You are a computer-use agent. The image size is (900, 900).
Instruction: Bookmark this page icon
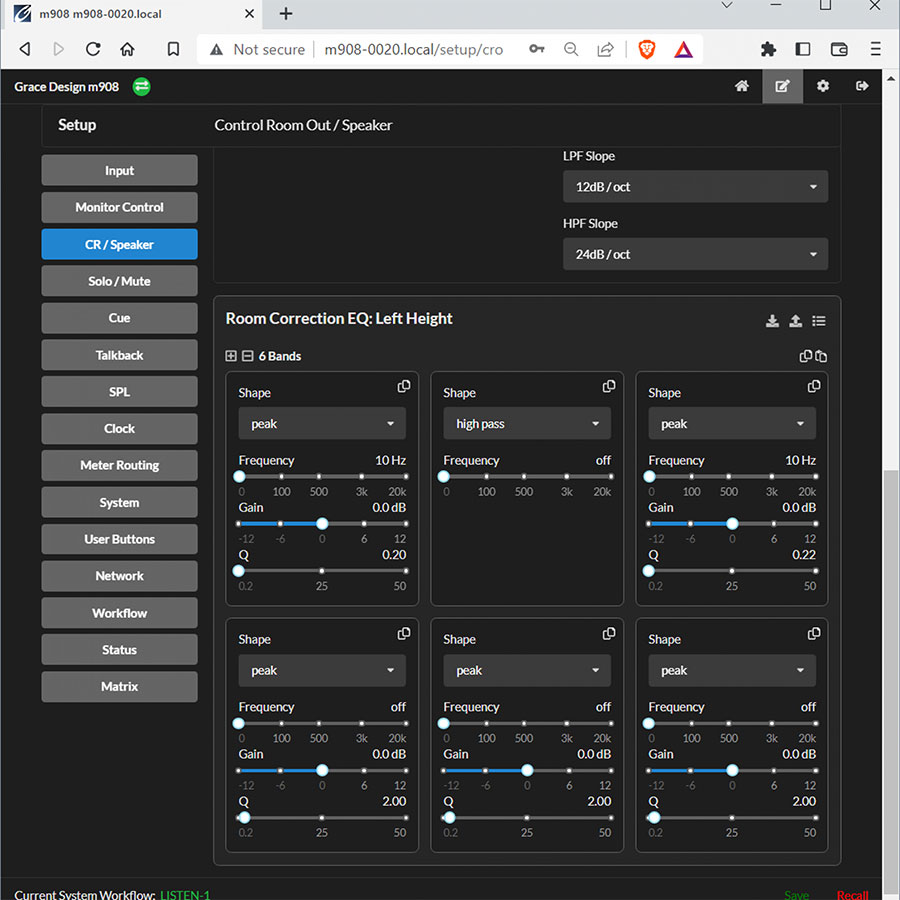(x=173, y=49)
